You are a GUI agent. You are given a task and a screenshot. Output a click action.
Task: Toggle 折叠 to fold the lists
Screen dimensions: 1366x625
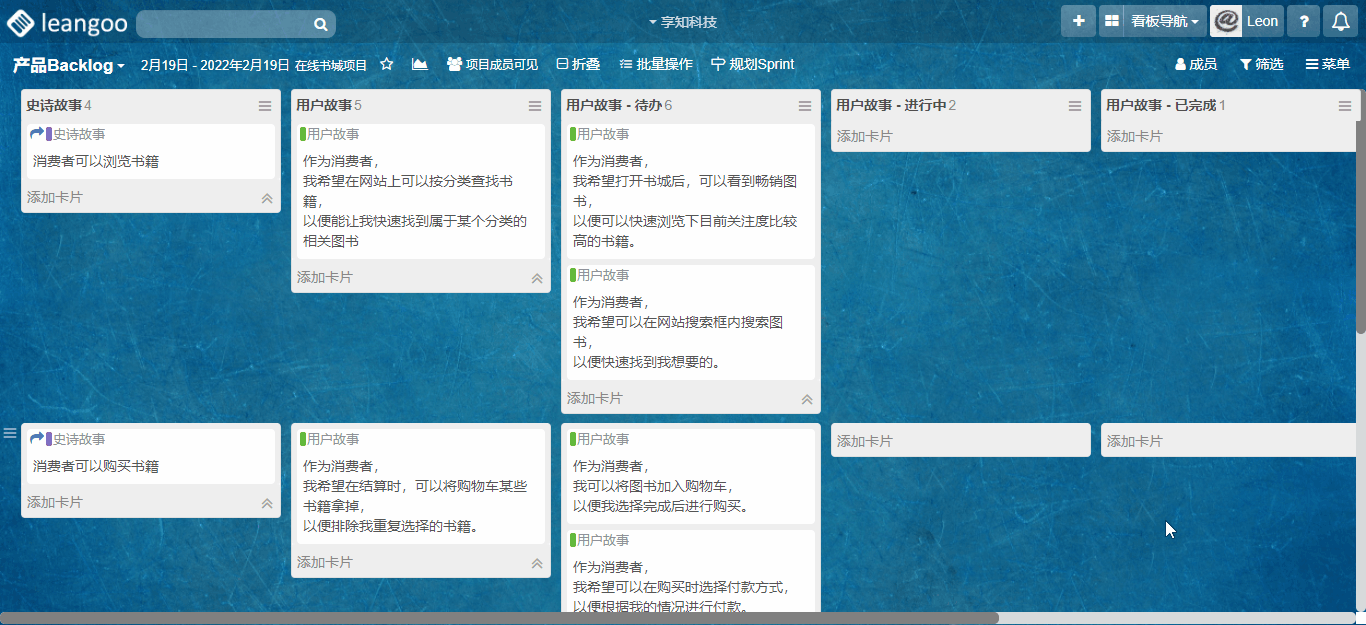(x=578, y=64)
